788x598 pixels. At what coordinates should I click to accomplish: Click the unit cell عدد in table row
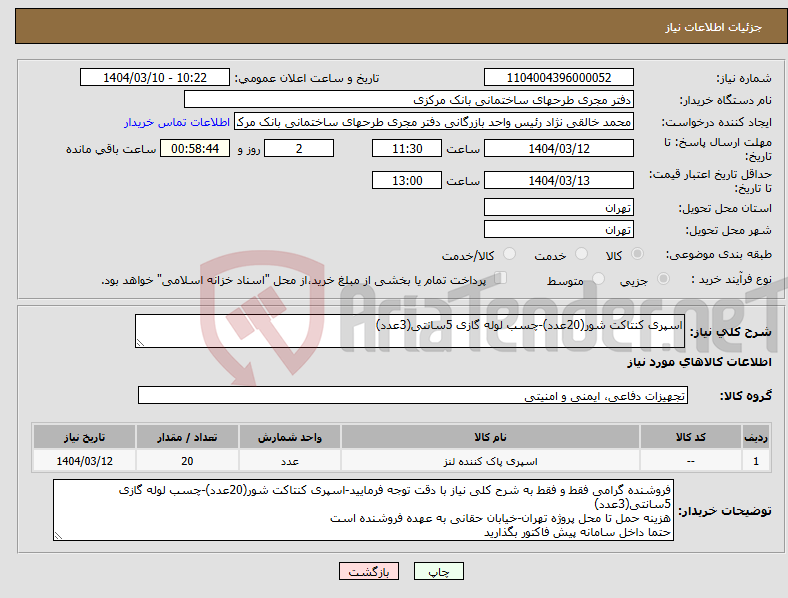pyautogui.click(x=290, y=461)
